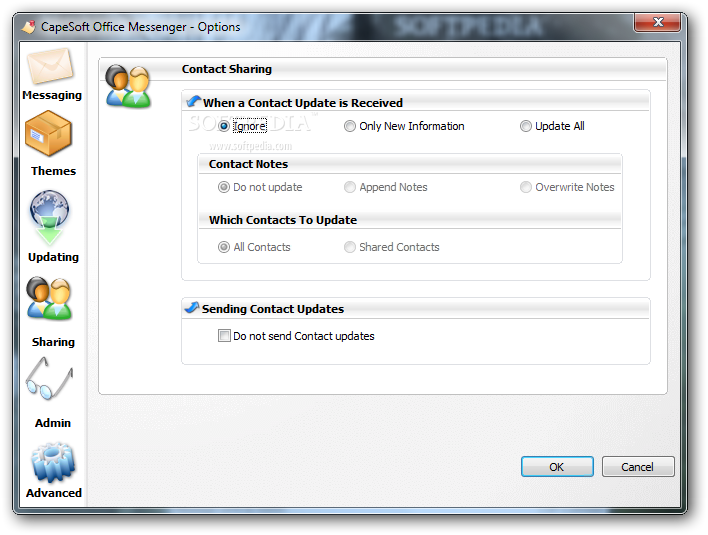Click the window title 'CapeSoft Office Messenger - Options'
Viewport: 708px width, 535px height.
click(140, 27)
